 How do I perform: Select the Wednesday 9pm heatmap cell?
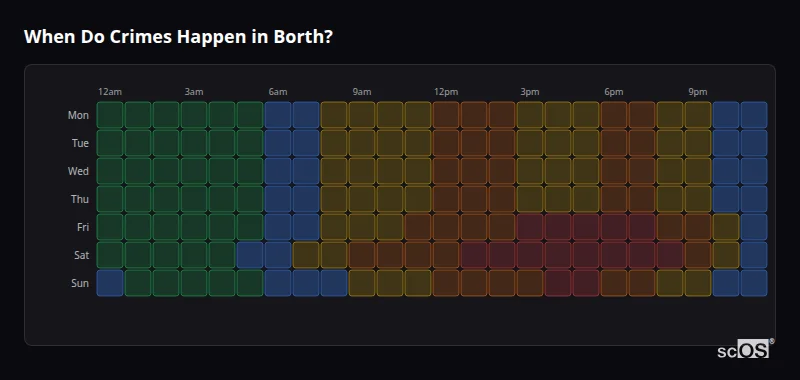[698, 171]
